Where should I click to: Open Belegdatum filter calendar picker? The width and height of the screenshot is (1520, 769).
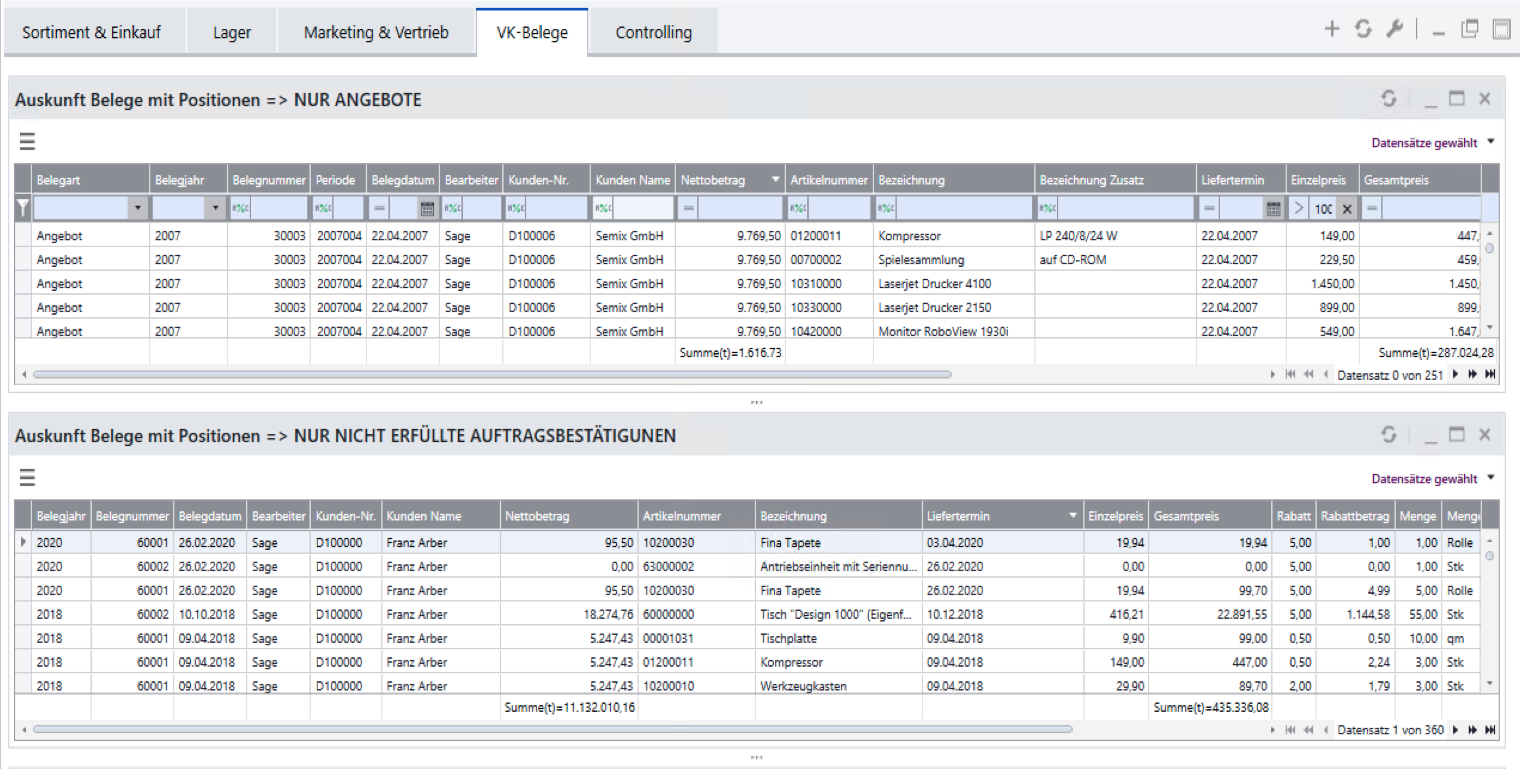[x=427, y=208]
